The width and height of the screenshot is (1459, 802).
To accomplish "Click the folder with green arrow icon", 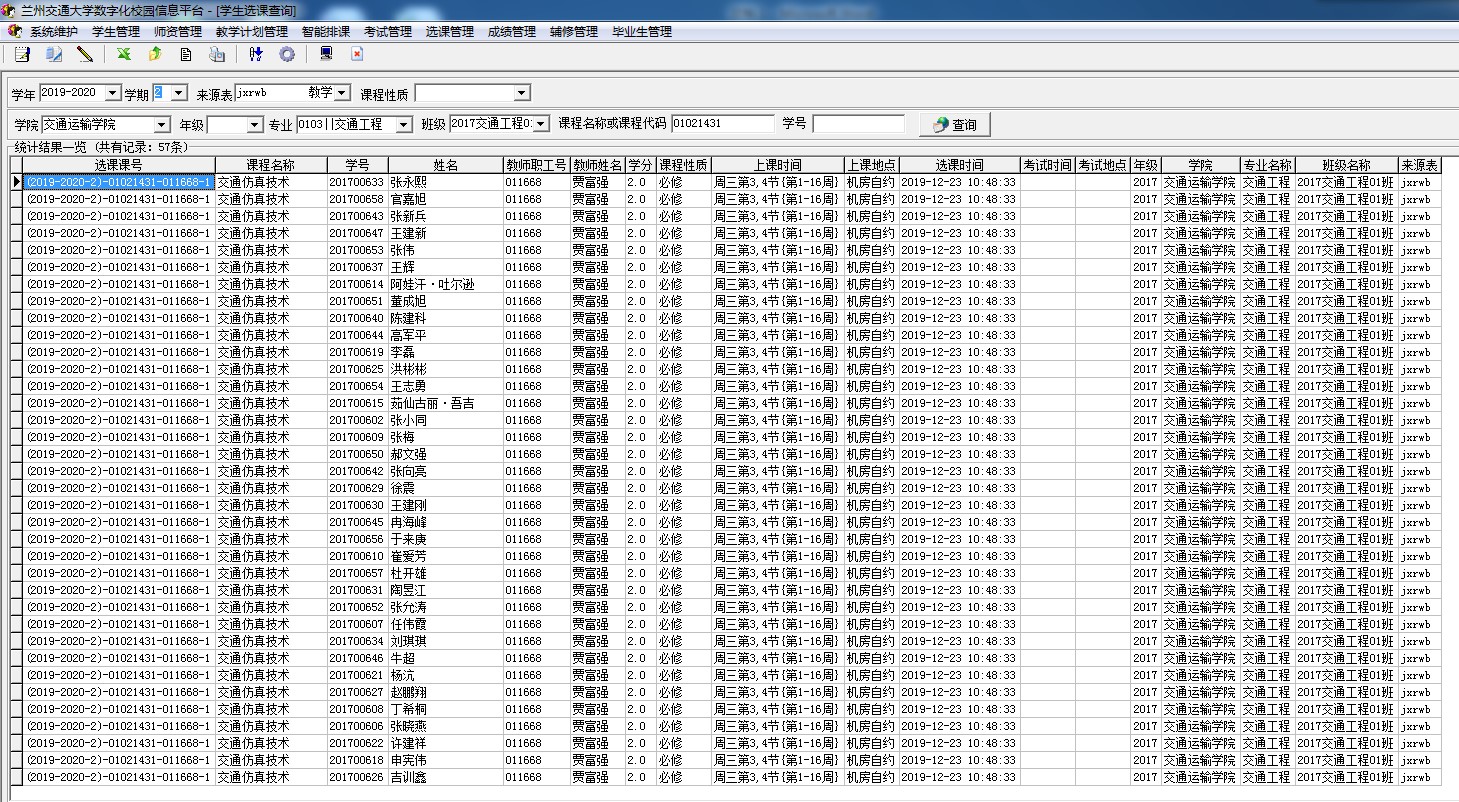I will tap(155, 55).
